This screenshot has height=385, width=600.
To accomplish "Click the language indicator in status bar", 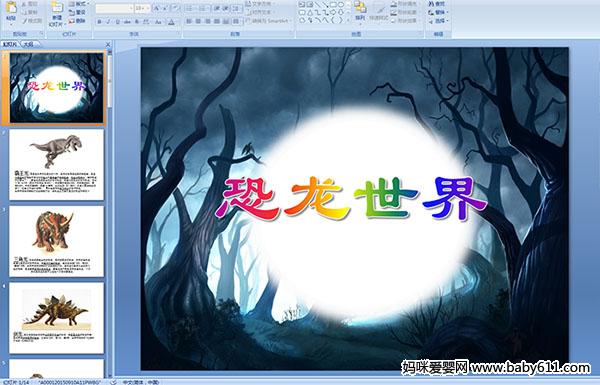I will tap(140, 382).
